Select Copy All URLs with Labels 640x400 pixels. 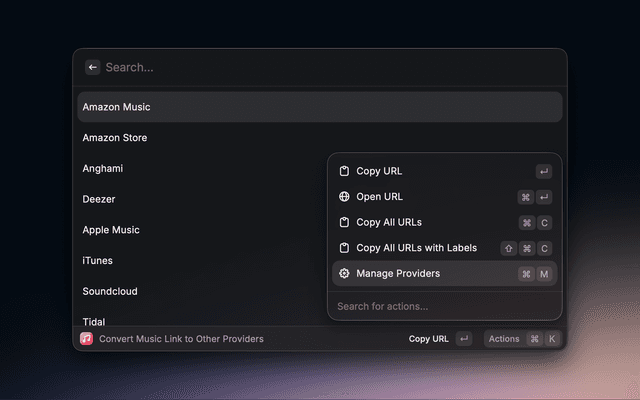click(416, 248)
